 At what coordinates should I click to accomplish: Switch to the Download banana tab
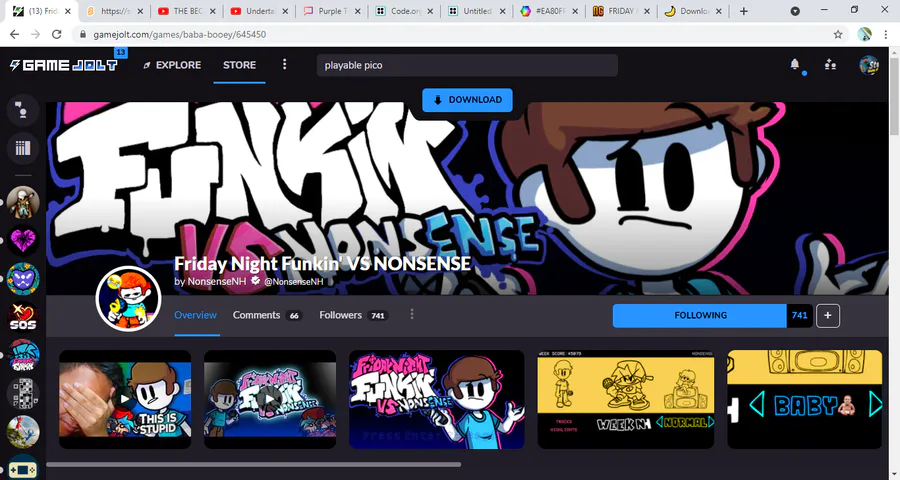694,11
